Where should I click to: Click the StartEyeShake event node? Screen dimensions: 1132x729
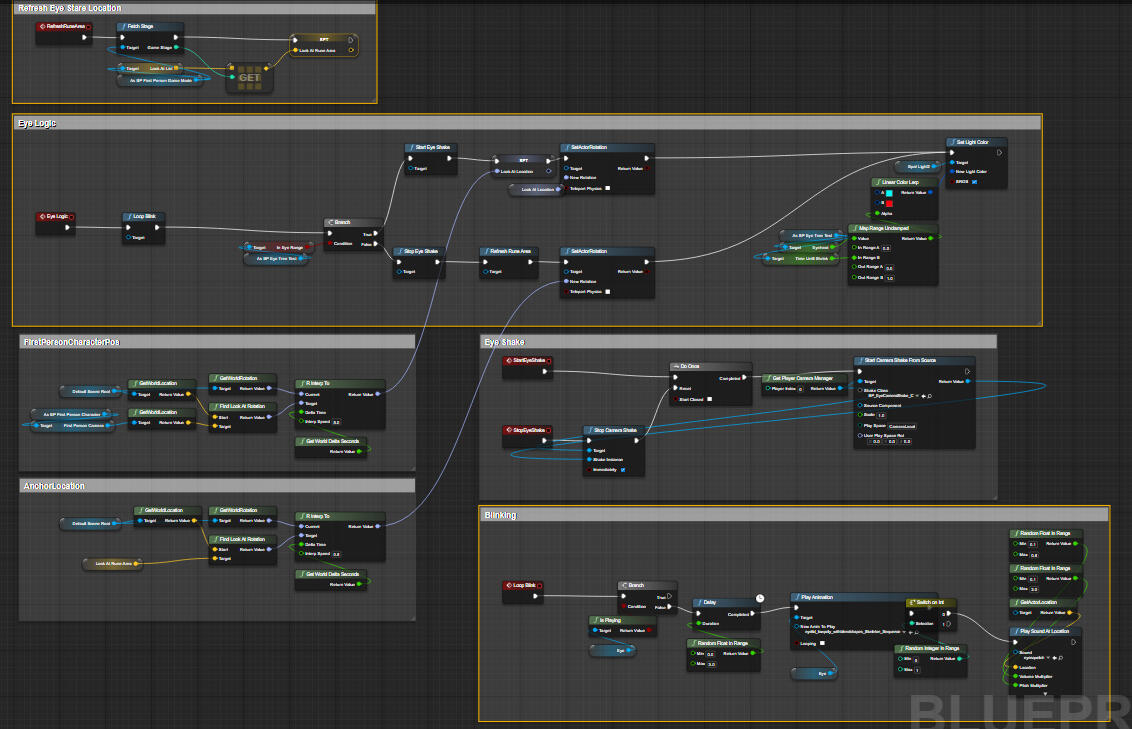[526, 360]
